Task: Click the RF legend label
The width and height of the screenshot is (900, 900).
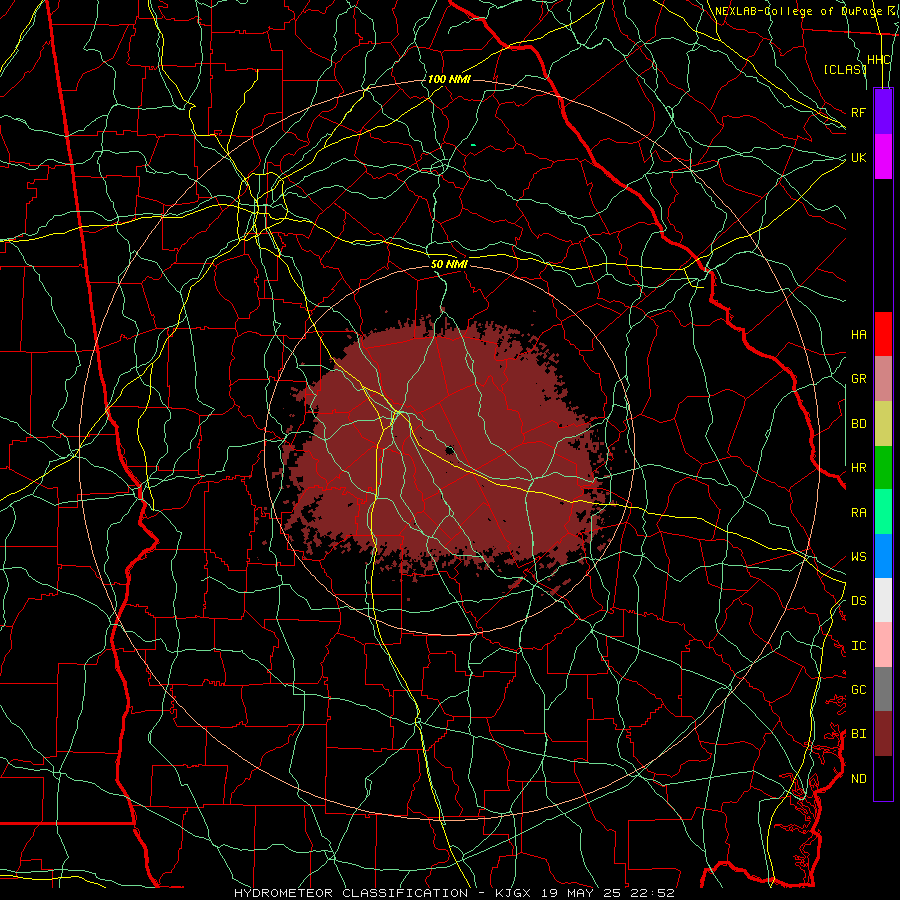Action: point(858,112)
